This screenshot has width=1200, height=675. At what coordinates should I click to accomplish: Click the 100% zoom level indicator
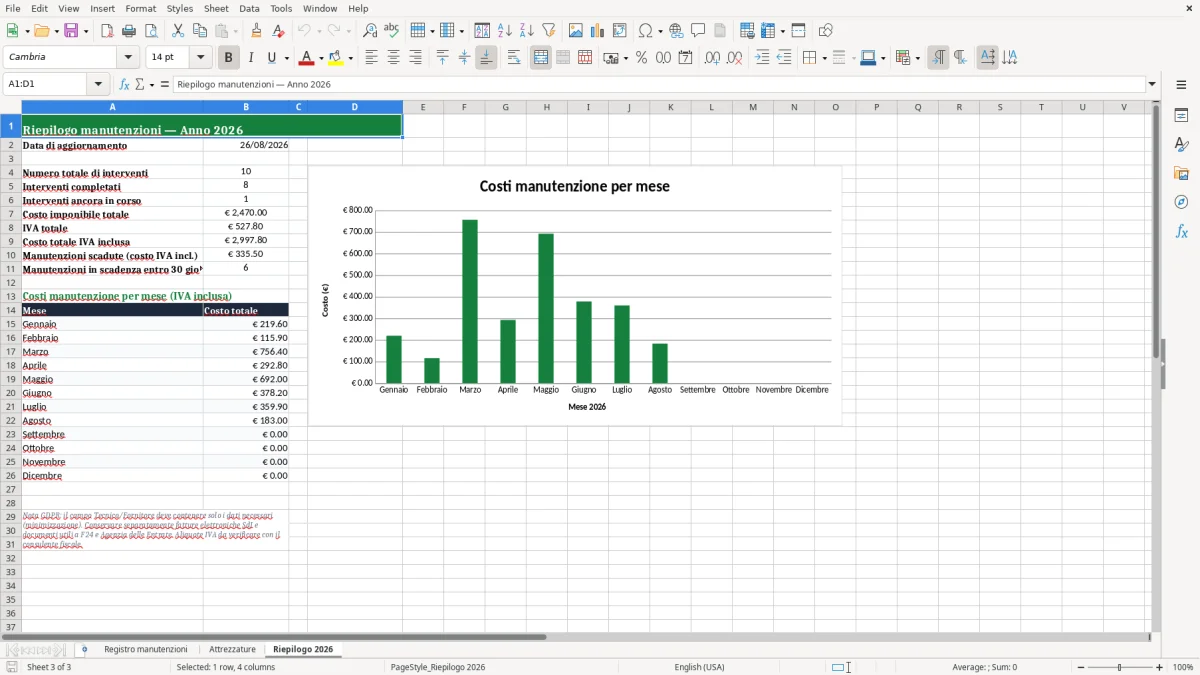tap(1183, 667)
